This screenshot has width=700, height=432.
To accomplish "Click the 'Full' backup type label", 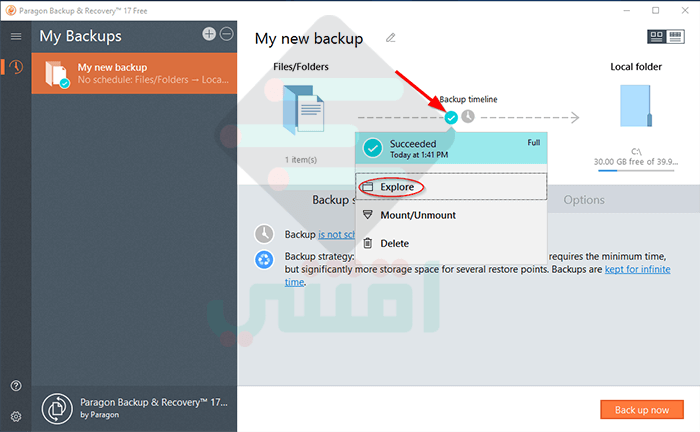I will 534,142.
